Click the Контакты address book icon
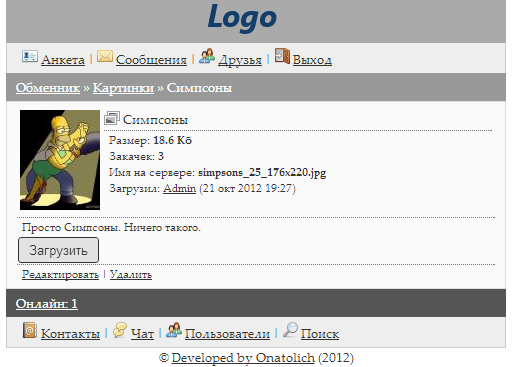514x367 pixels. (30, 330)
